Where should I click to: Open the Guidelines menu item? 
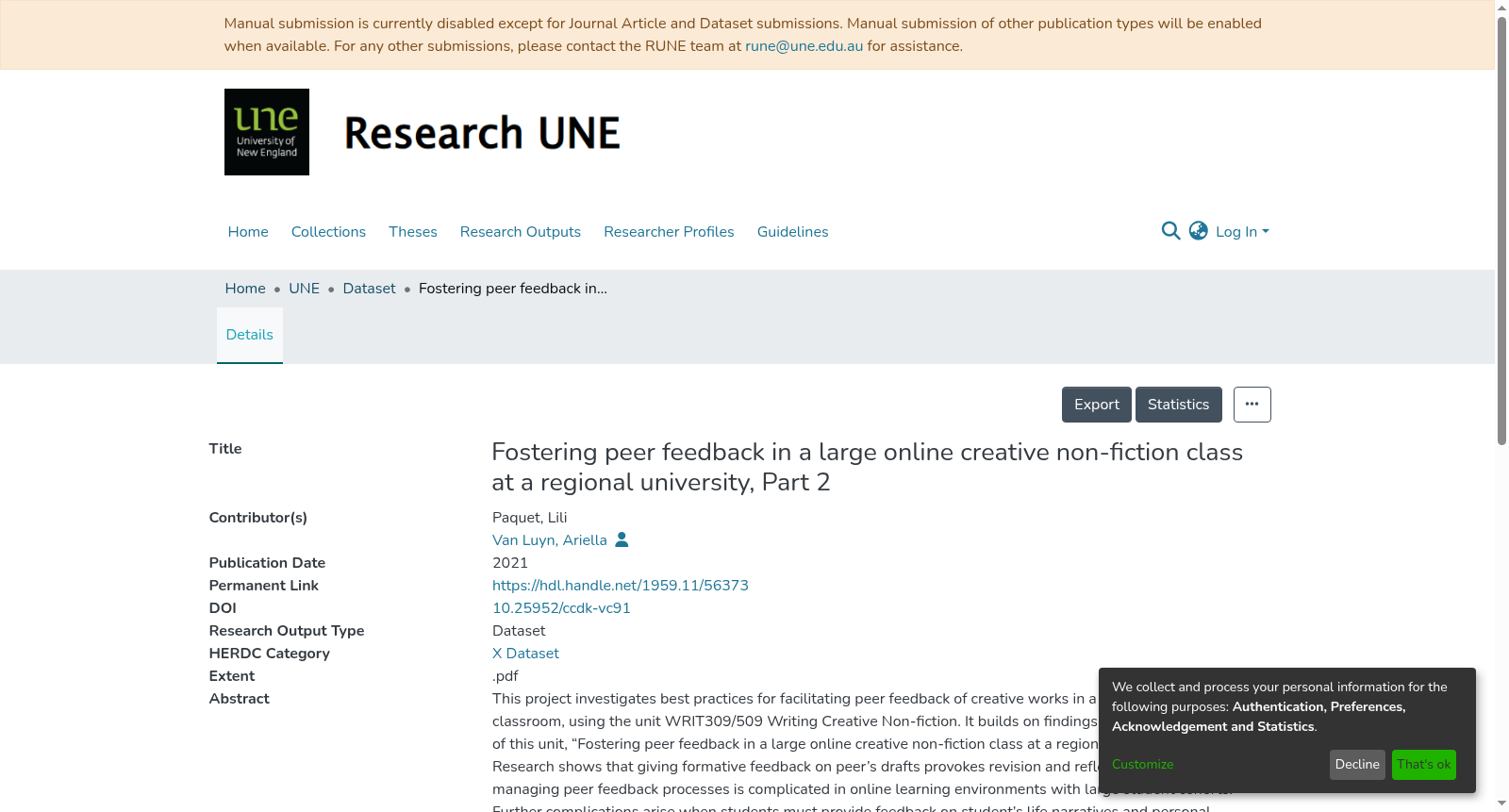pos(792,232)
